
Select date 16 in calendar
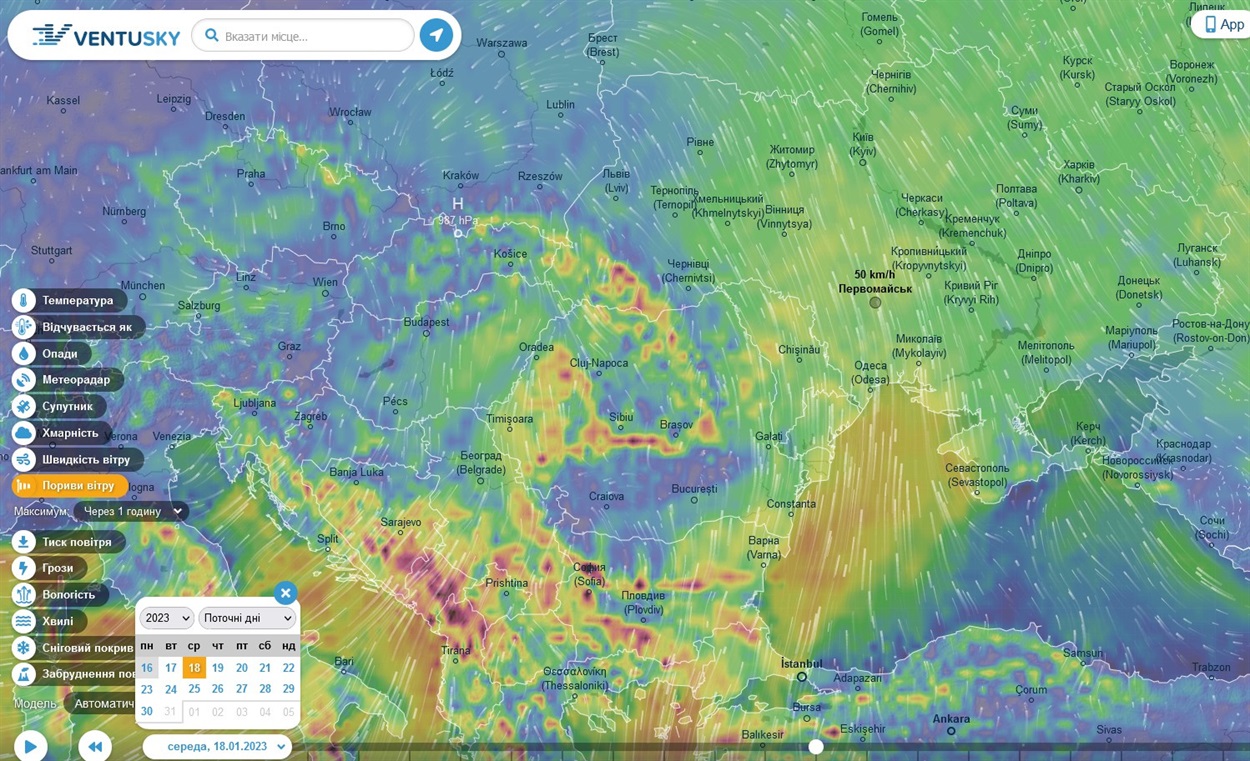tap(147, 668)
